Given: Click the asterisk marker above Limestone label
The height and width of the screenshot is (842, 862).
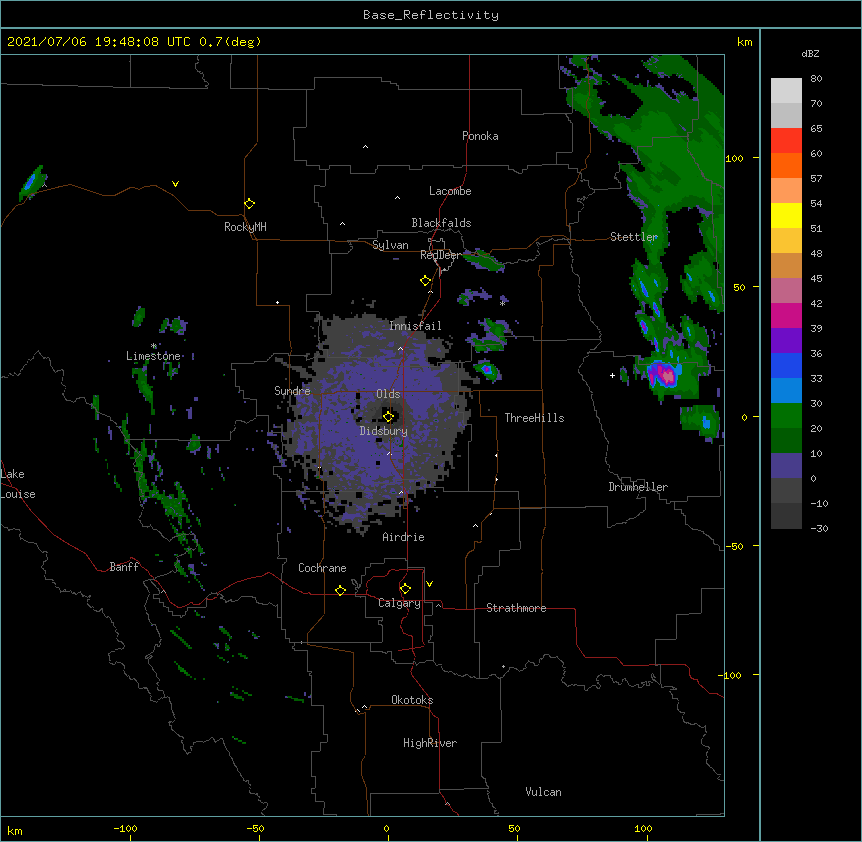Looking at the screenshot, I should pos(154,346).
